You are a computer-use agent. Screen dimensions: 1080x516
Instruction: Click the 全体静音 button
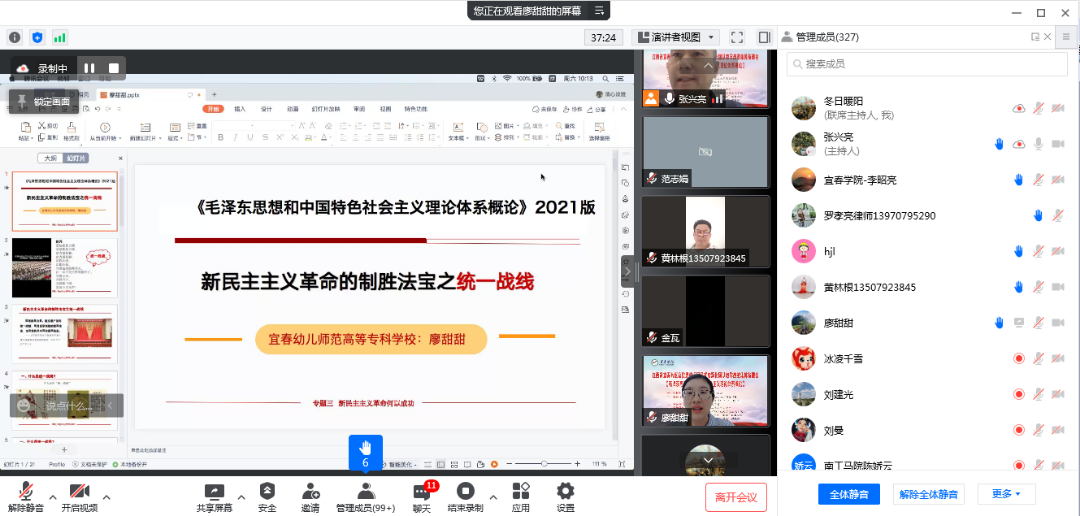pyautogui.click(x=849, y=494)
